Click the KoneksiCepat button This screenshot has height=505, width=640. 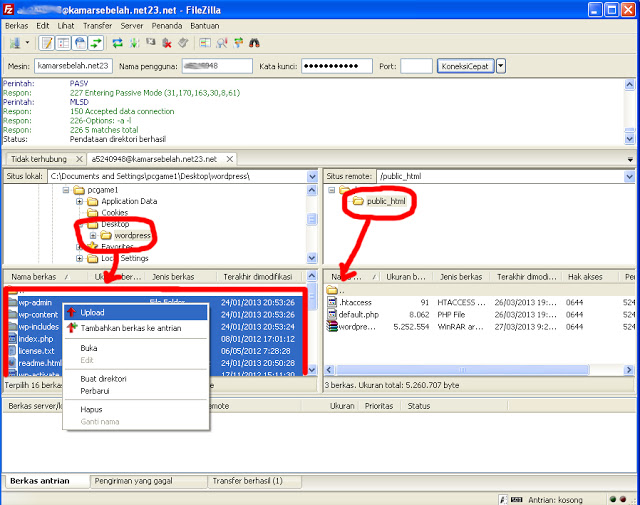click(465, 66)
